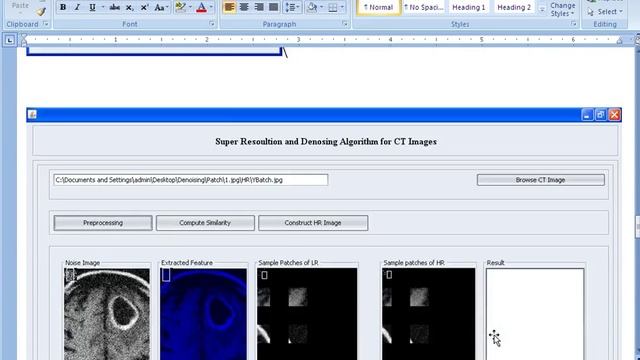640x360 pixels.
Task: Apply text highlight color
Action: point(180,7)
